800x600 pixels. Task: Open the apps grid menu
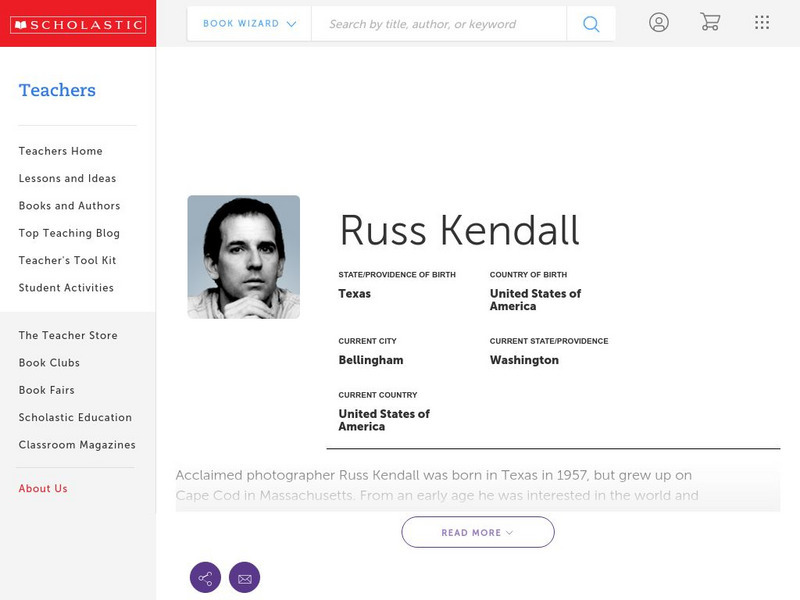pyautogui.click(x=762, y=22)
